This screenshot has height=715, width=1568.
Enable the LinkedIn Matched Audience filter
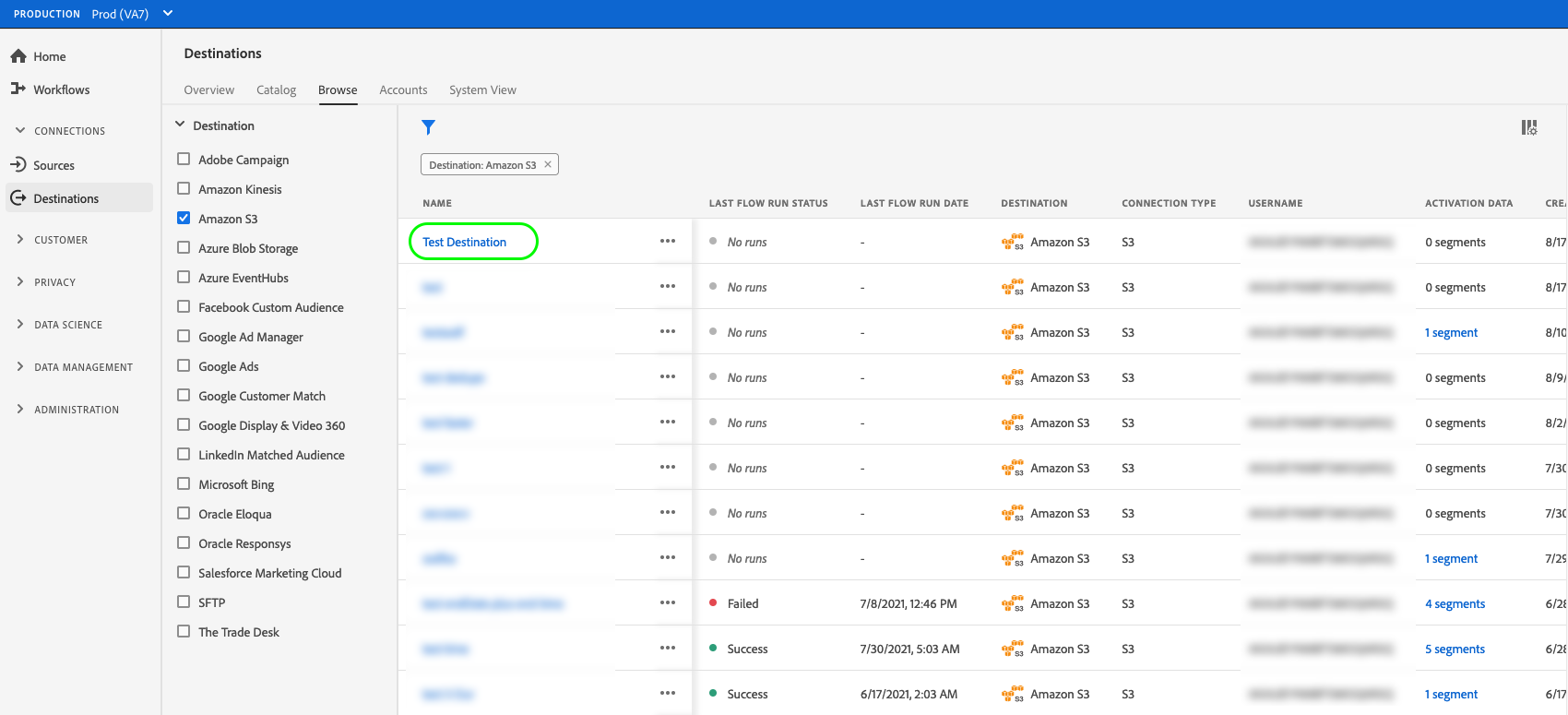(184, 454)
